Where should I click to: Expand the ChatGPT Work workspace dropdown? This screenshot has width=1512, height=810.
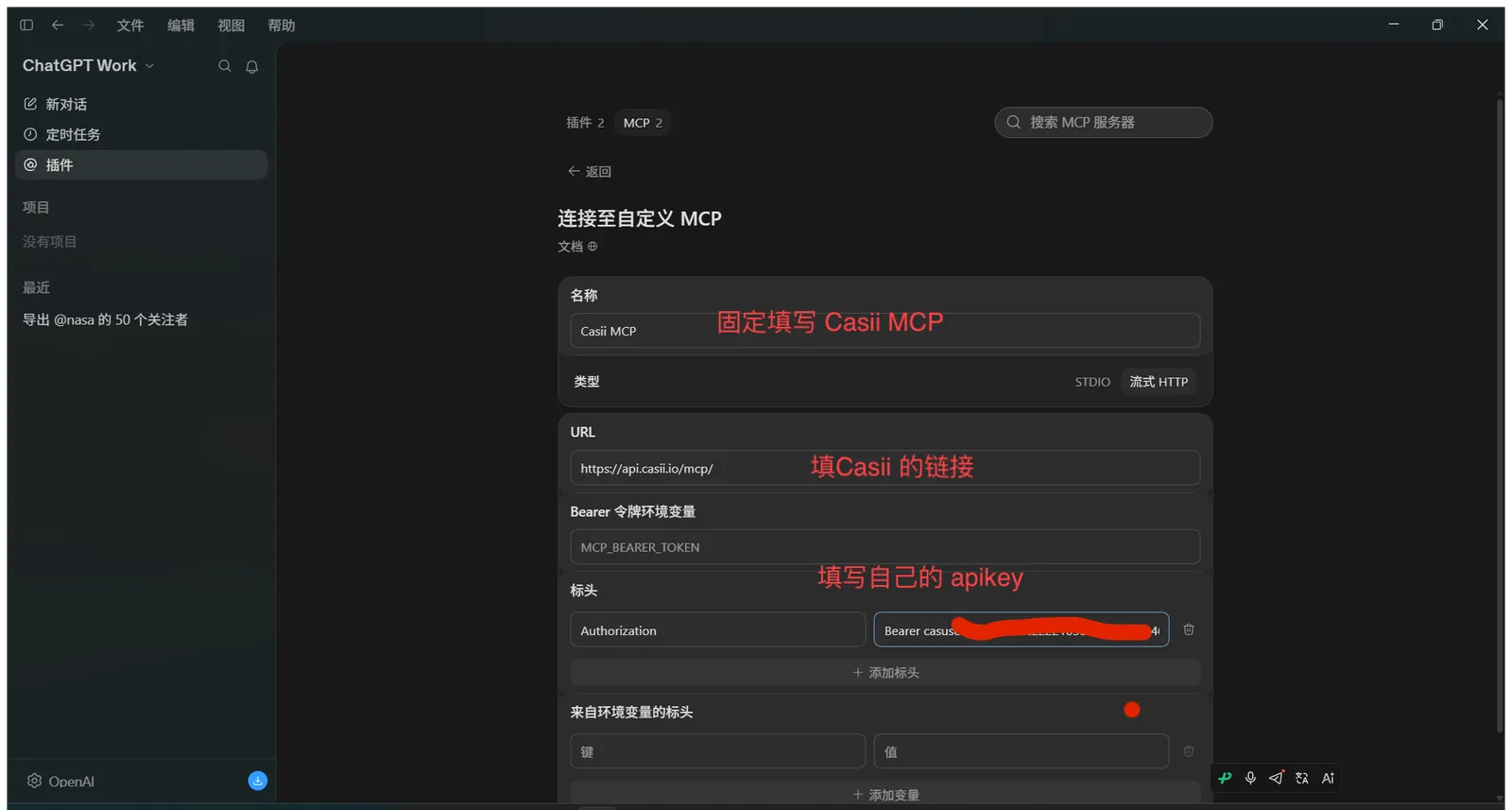(x=89, y=65)
